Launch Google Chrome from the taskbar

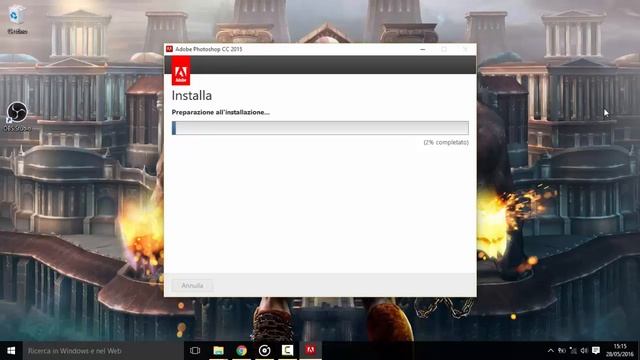241,351
